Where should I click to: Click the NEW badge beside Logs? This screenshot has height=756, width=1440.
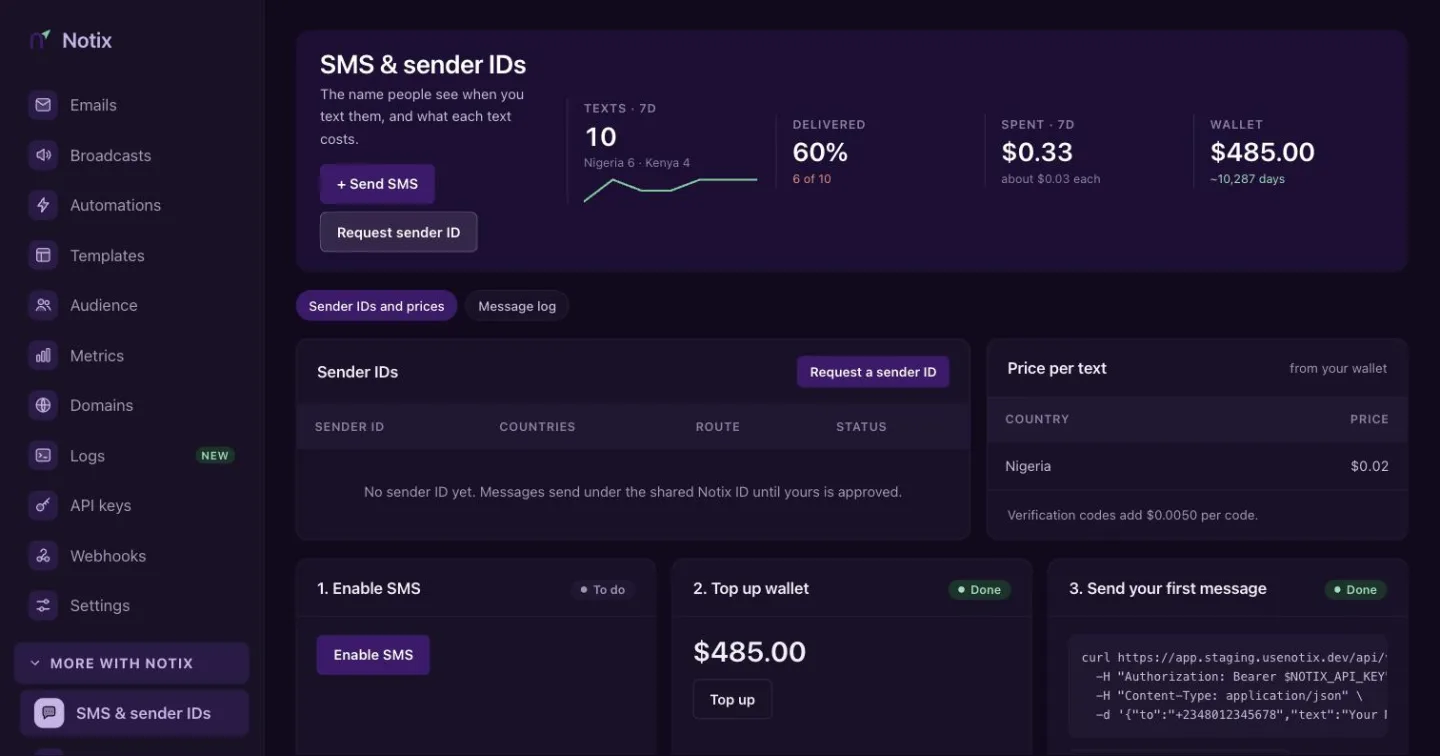tap(215, 455)
